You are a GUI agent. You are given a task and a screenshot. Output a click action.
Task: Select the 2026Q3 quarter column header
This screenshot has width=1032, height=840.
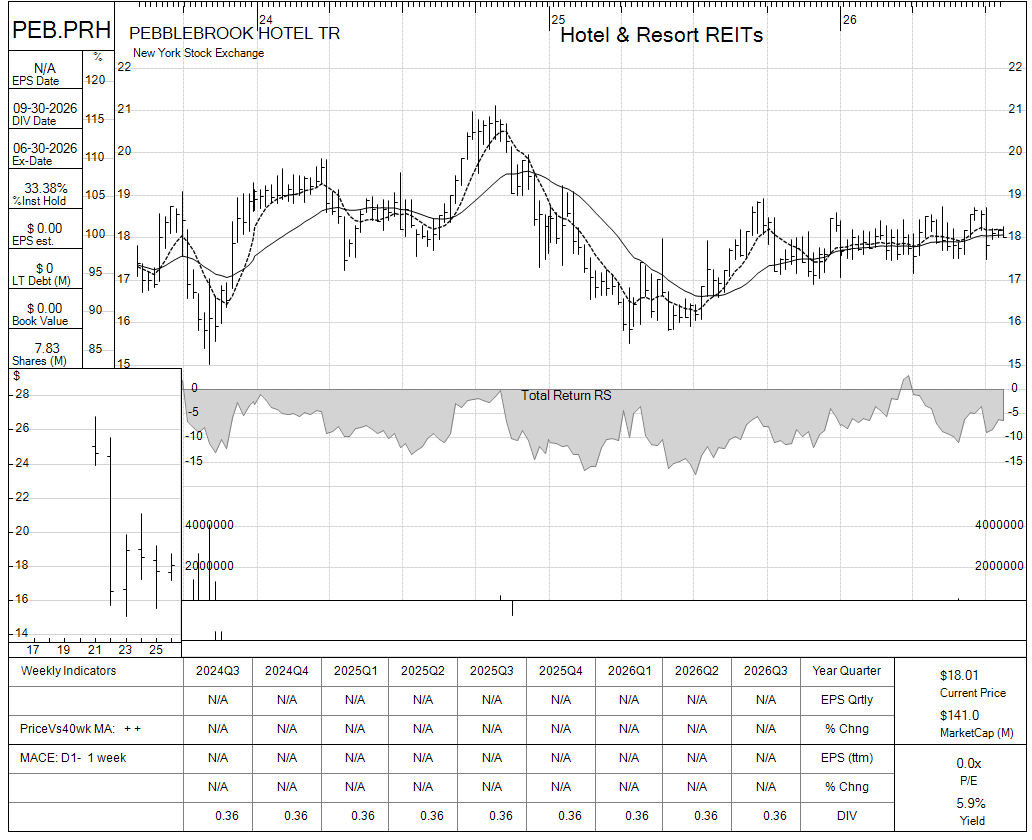tap(765, 671)
